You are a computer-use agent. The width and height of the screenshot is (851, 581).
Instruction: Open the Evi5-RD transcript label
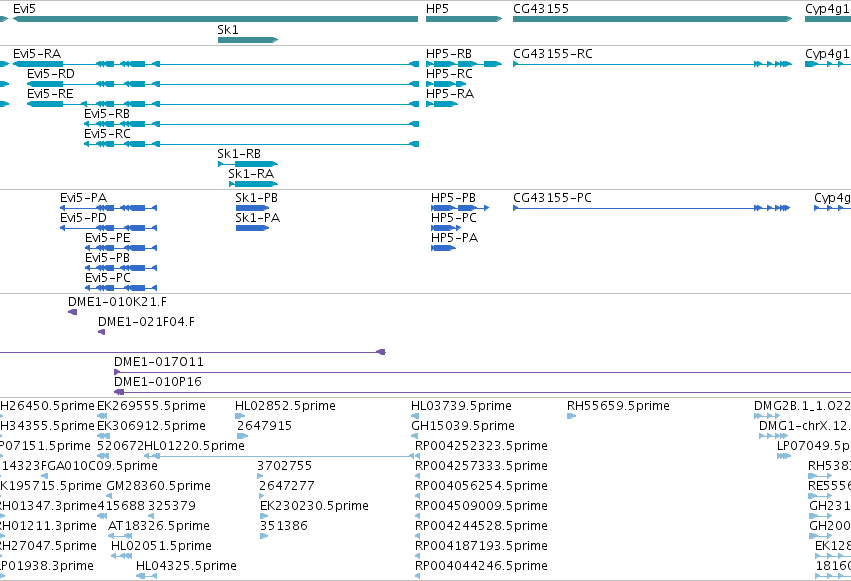coord(51,74)
